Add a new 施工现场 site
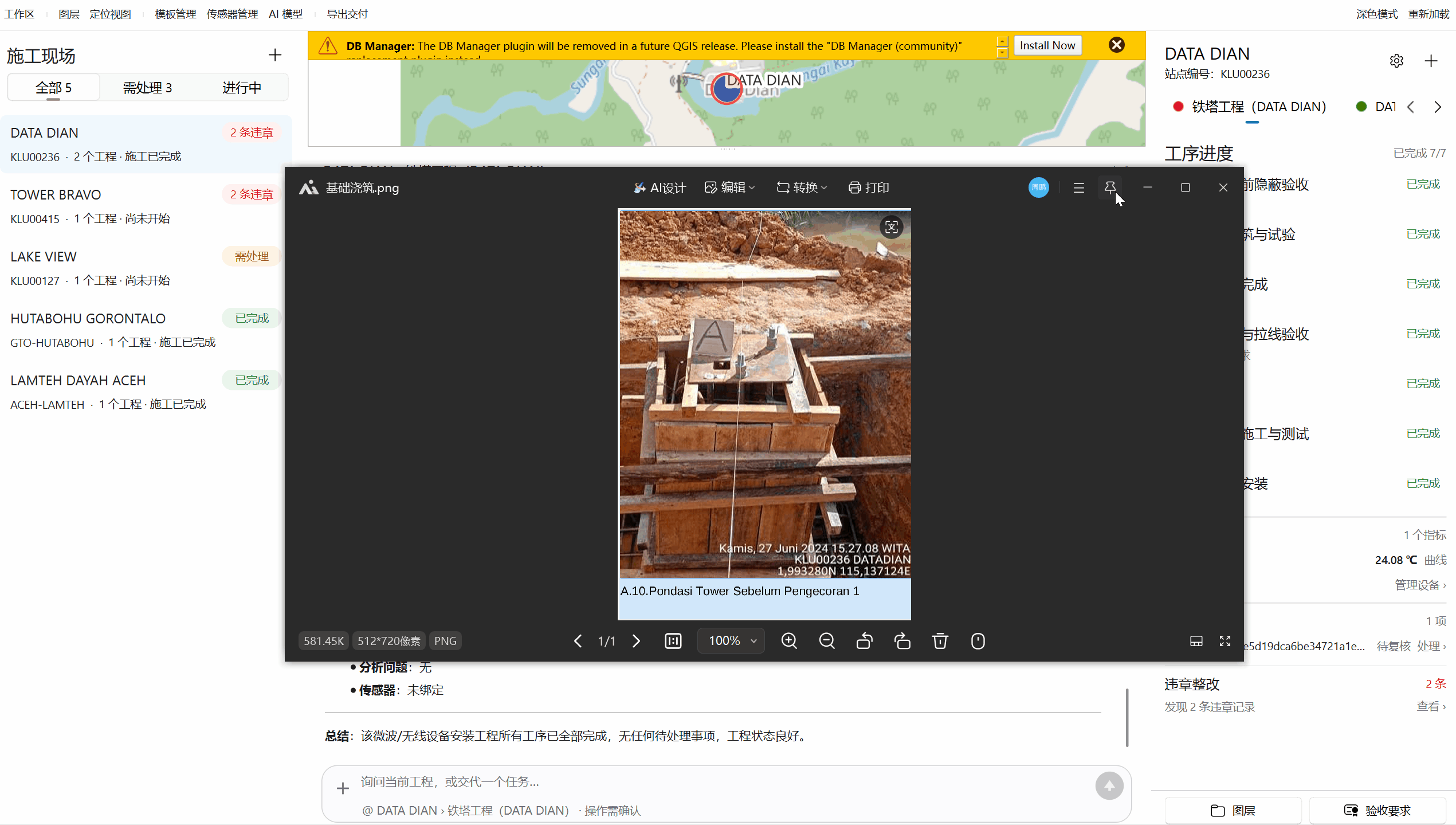 (275, 55)
